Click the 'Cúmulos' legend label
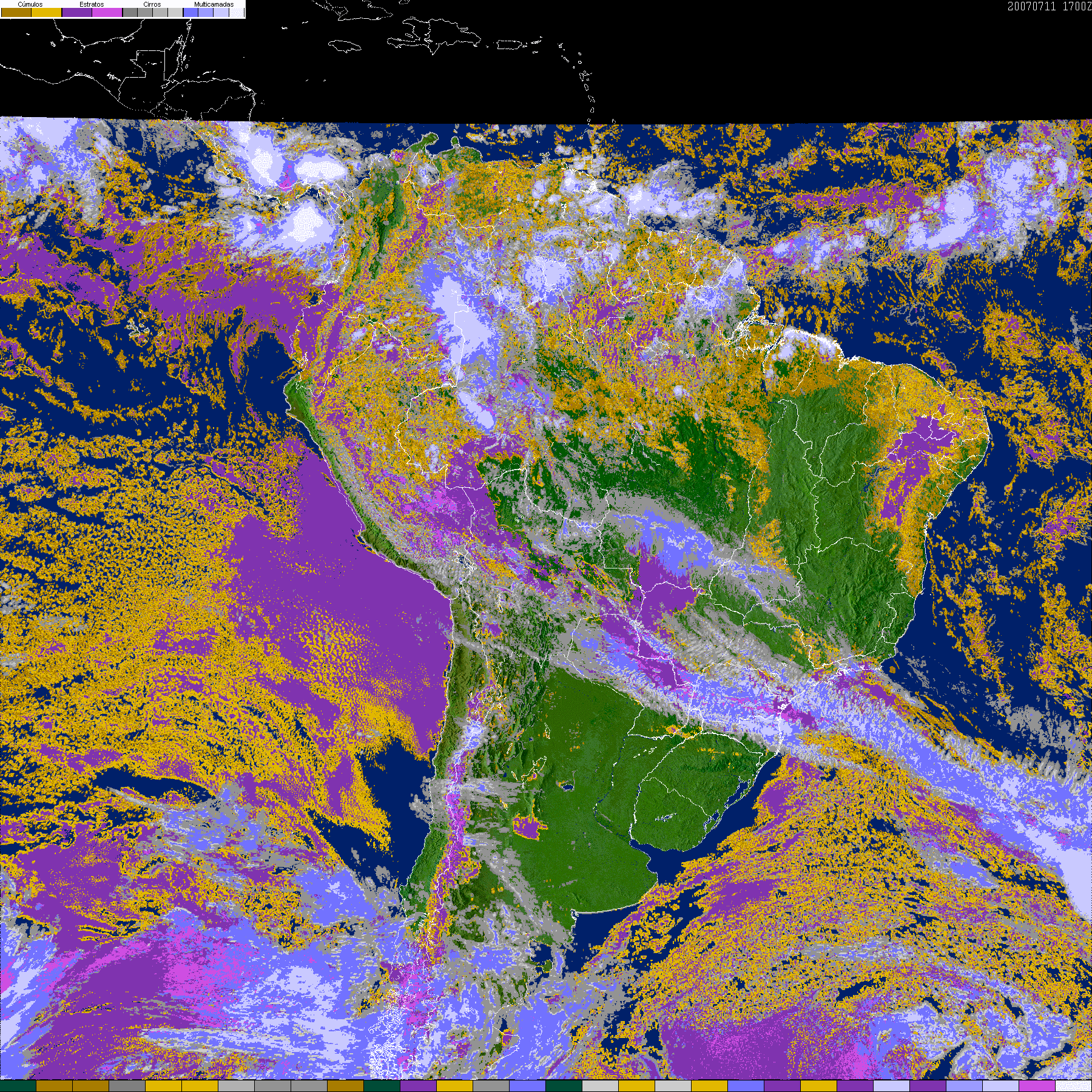Screen dimensions: 1092x1092 point(30,4)
